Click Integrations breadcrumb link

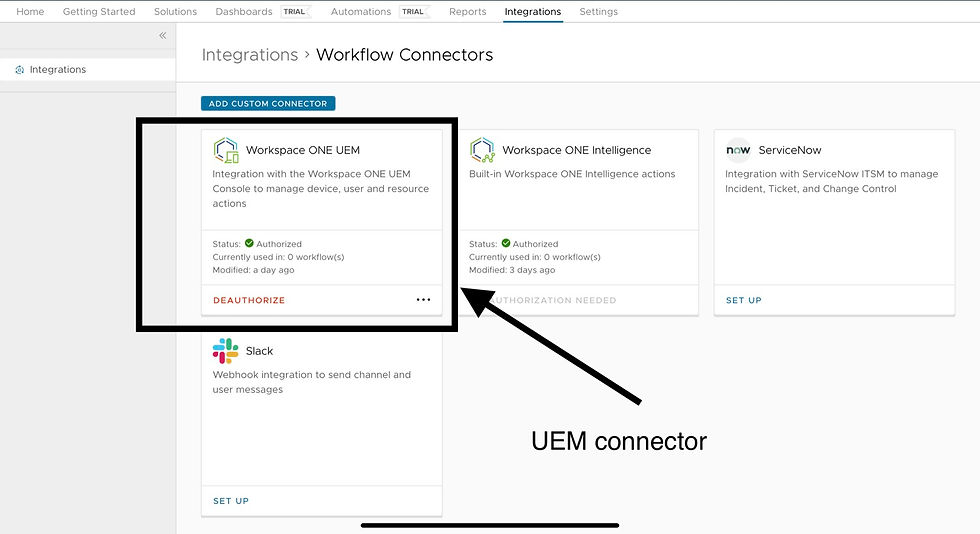point(249,55)
